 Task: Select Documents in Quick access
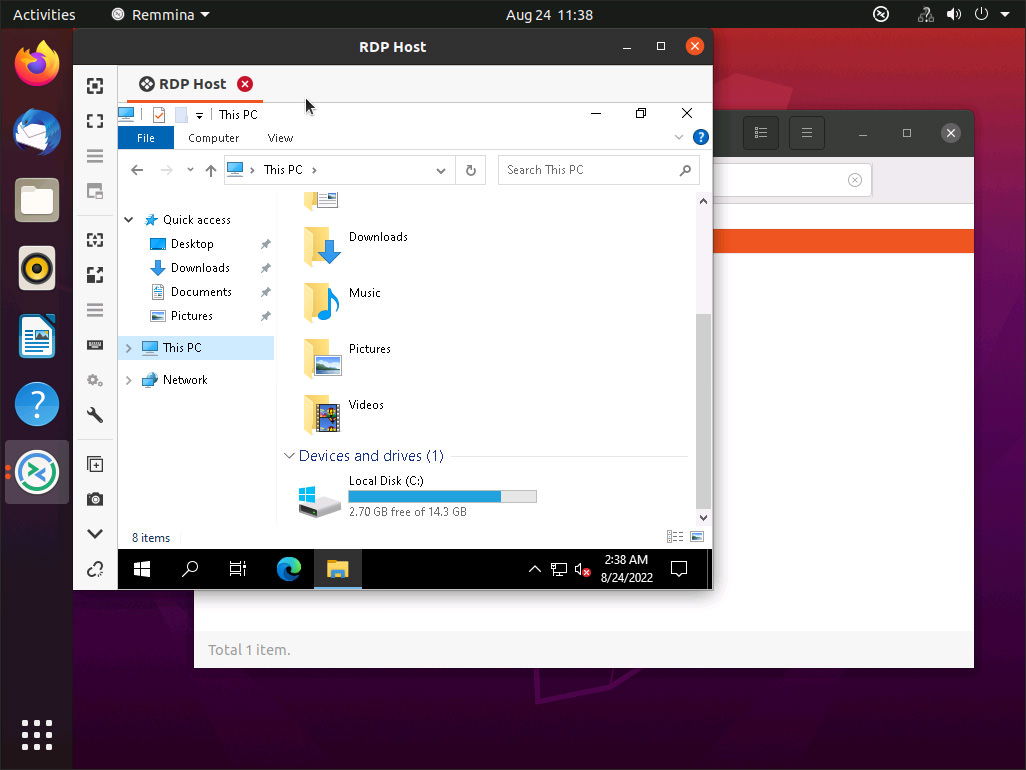tap(201, 292)
